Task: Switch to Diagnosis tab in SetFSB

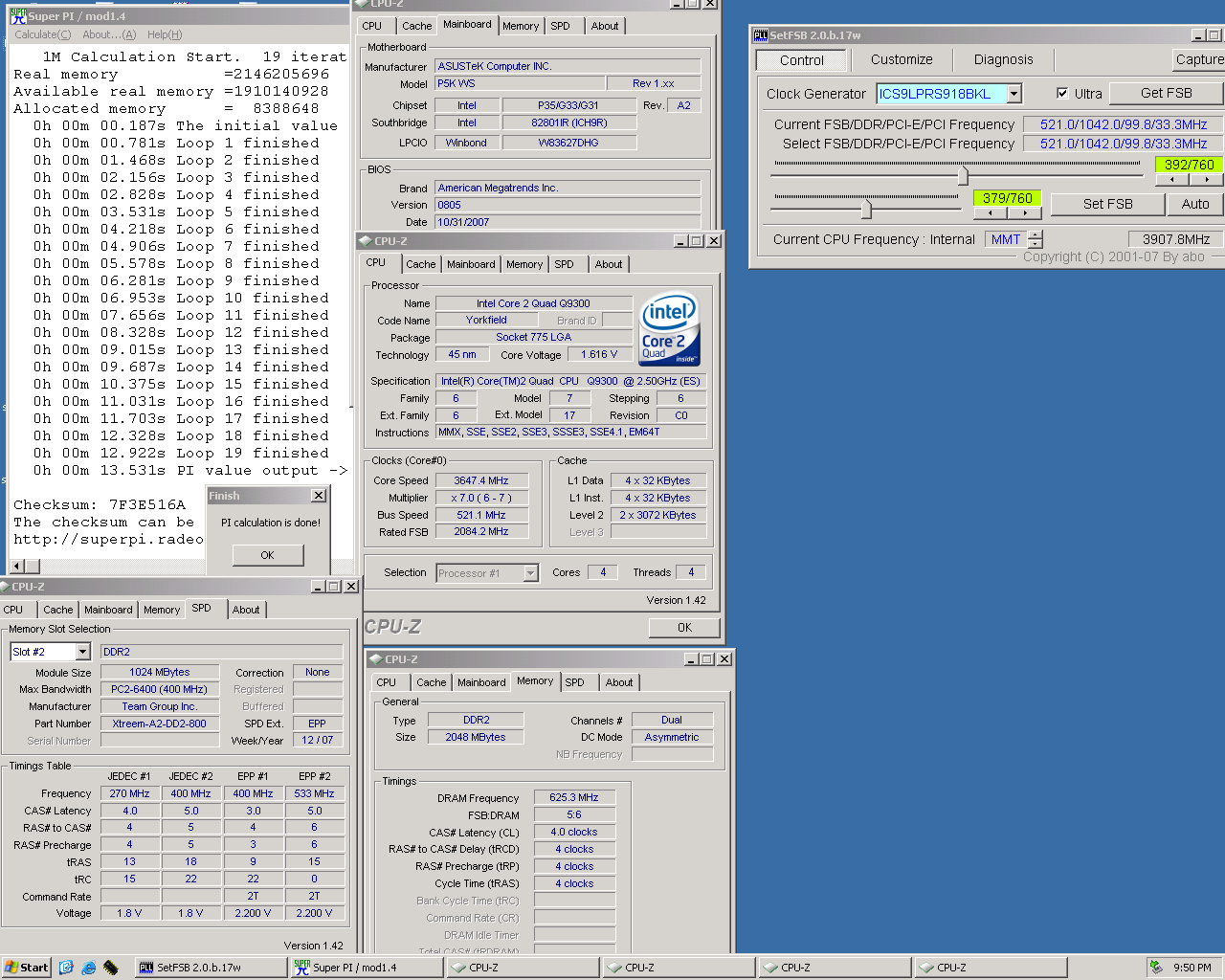Action: (x=1003, y=59)
